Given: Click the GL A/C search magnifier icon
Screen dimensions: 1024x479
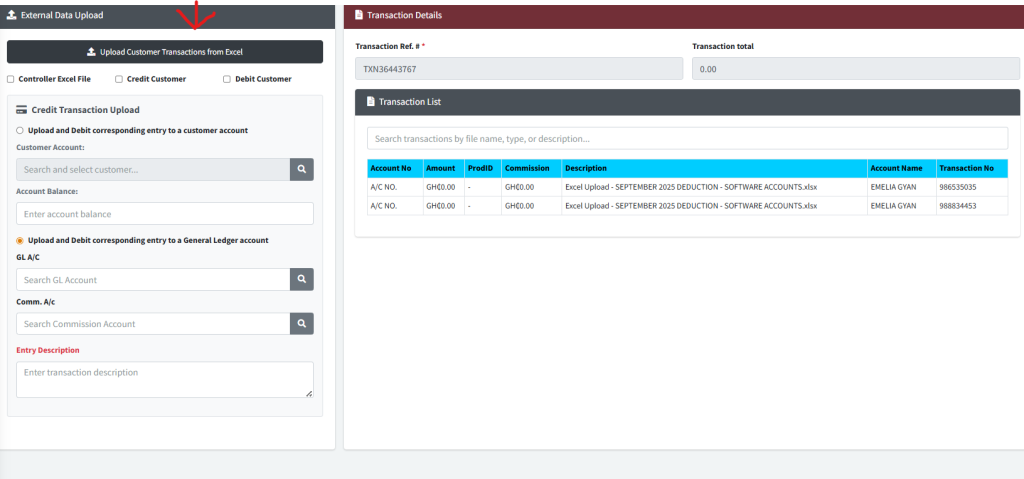Looking at the screenshot, I should pos(301,280).
